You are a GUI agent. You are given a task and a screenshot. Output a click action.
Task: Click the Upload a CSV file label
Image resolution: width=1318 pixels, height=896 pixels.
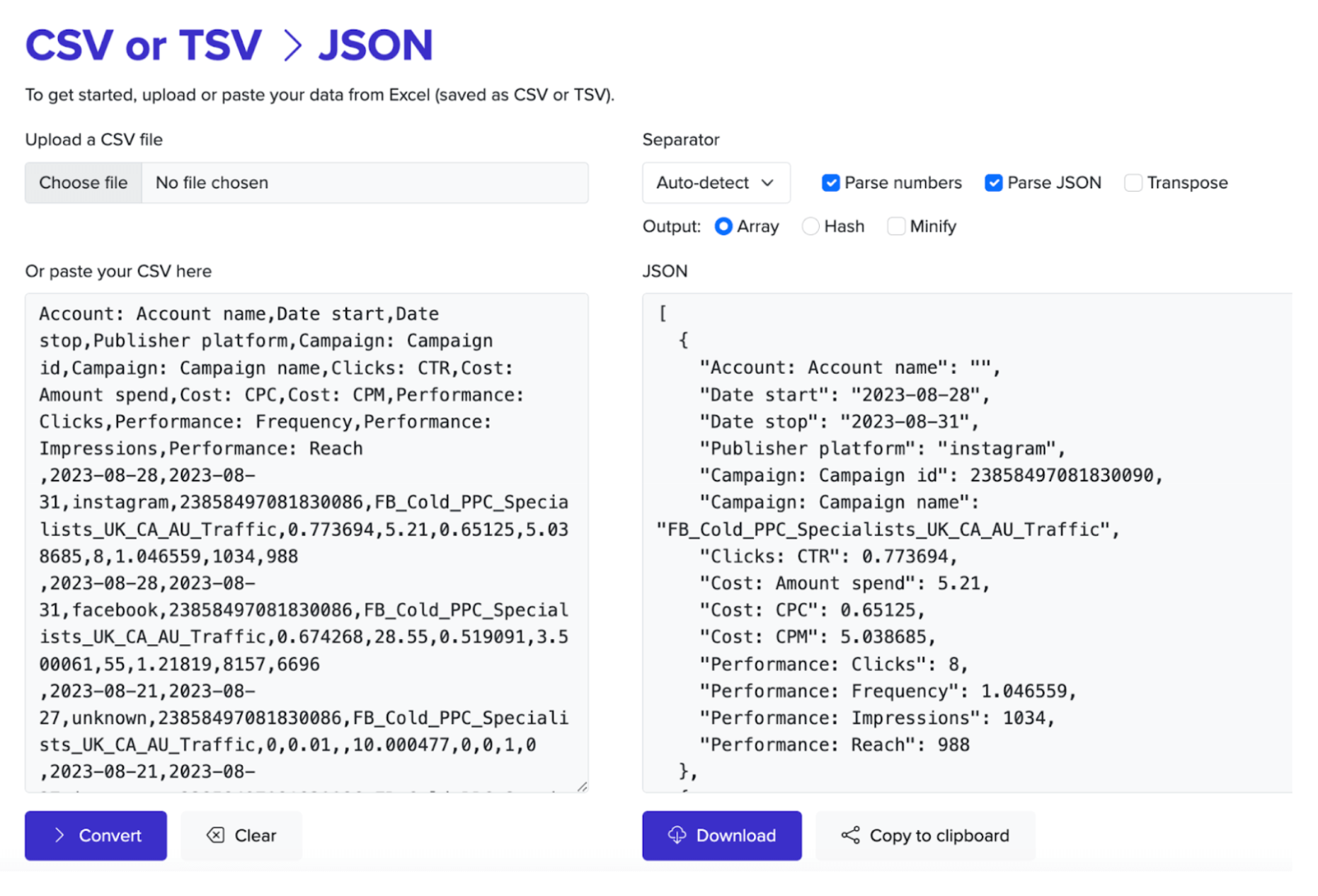tap(94, 139)
